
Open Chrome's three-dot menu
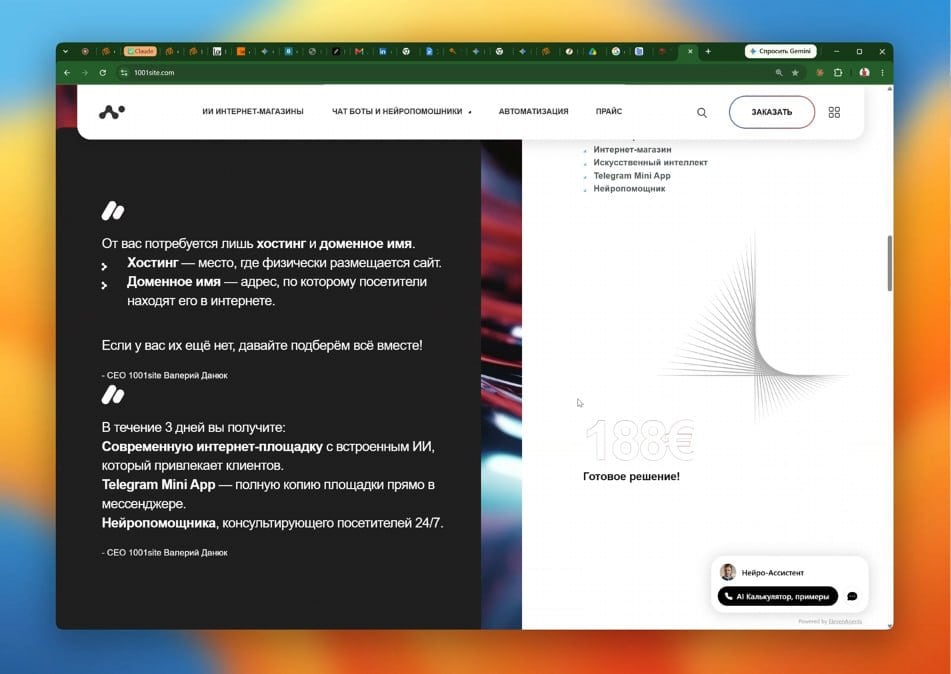(882, 73)
